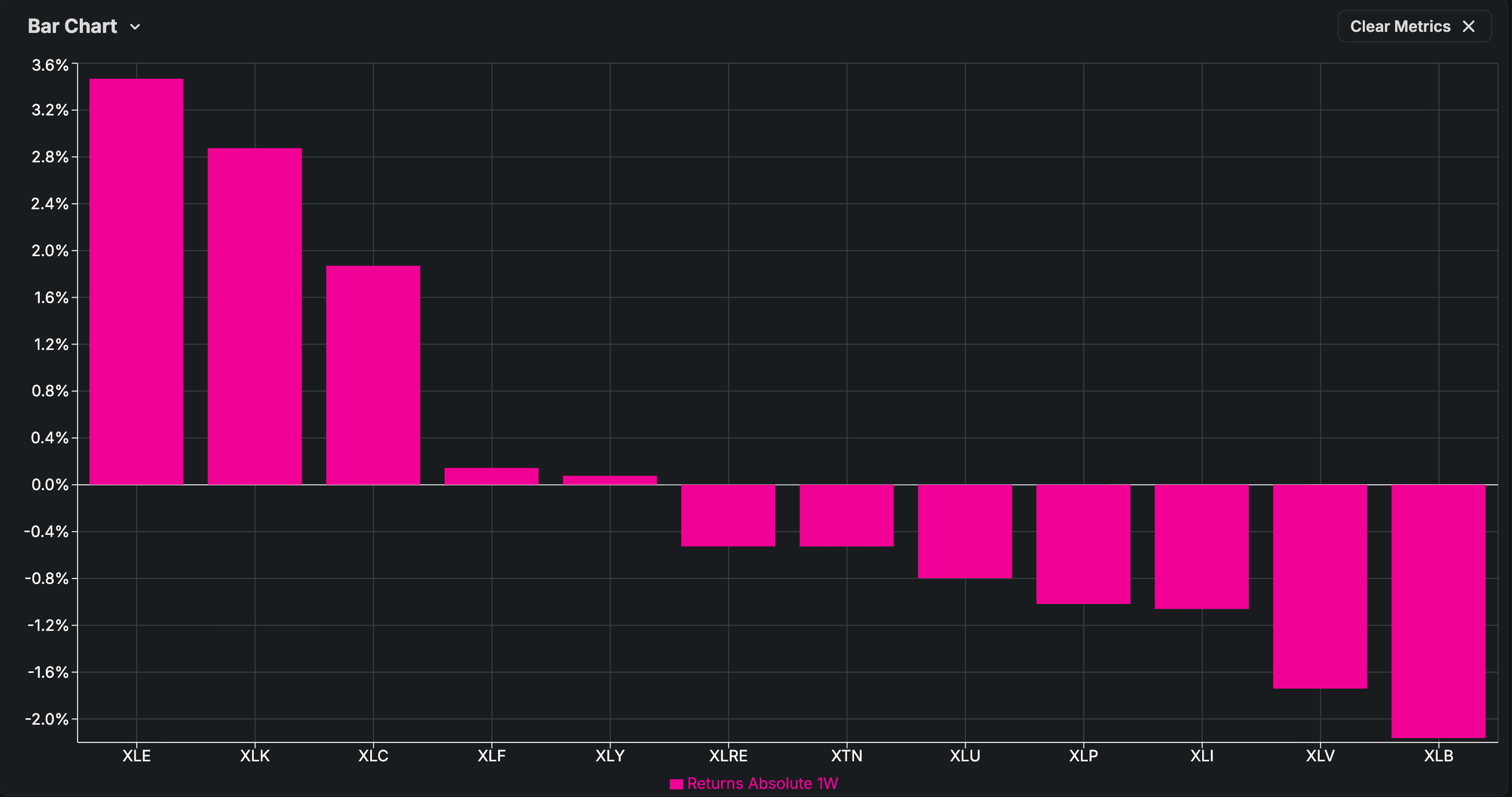Select the XLC bar in the chart
The height and width of the screenshot is (797, 1512).
pos(373,375)
